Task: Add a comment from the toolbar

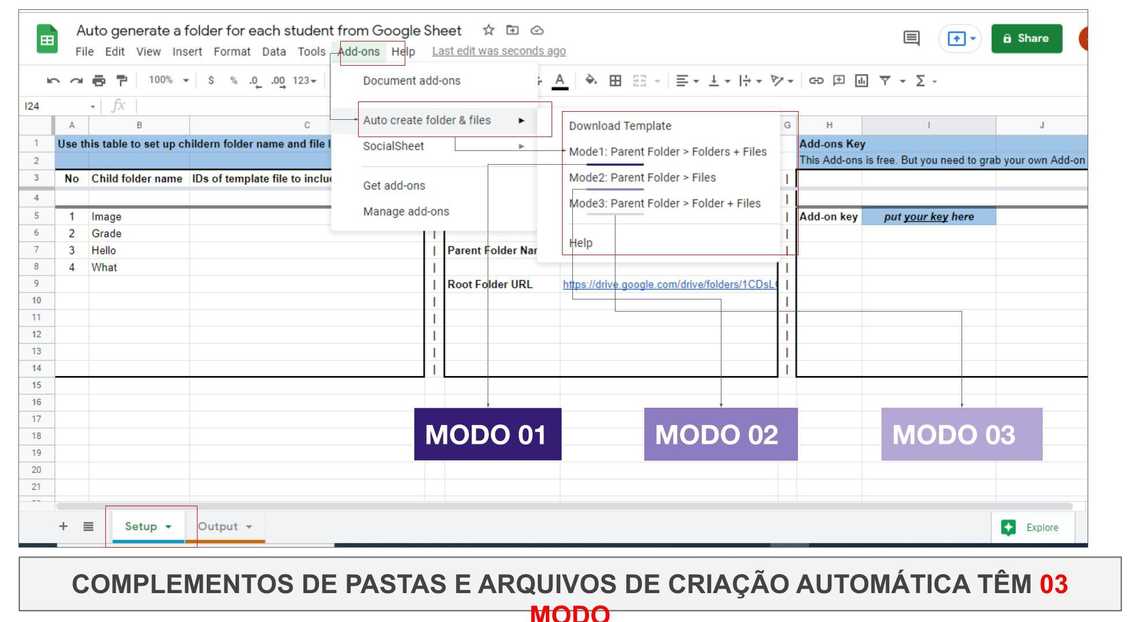Action: coord(839,81)
